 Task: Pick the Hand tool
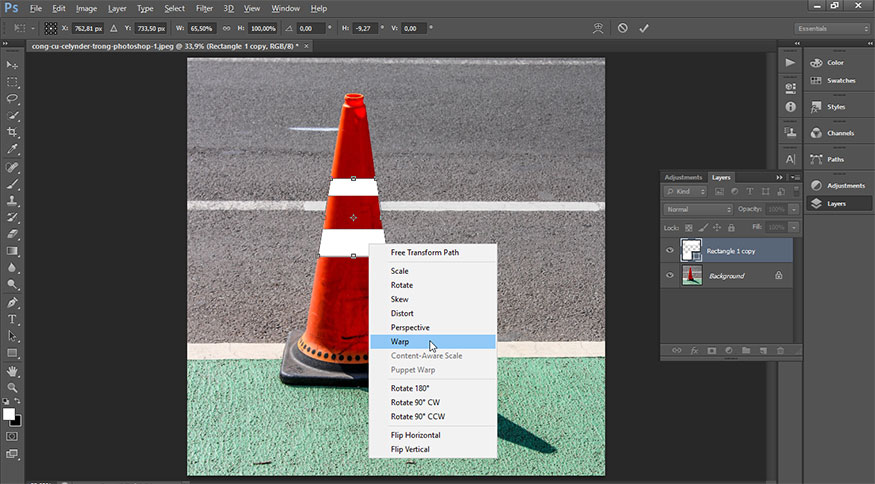[x=13, y=370]
